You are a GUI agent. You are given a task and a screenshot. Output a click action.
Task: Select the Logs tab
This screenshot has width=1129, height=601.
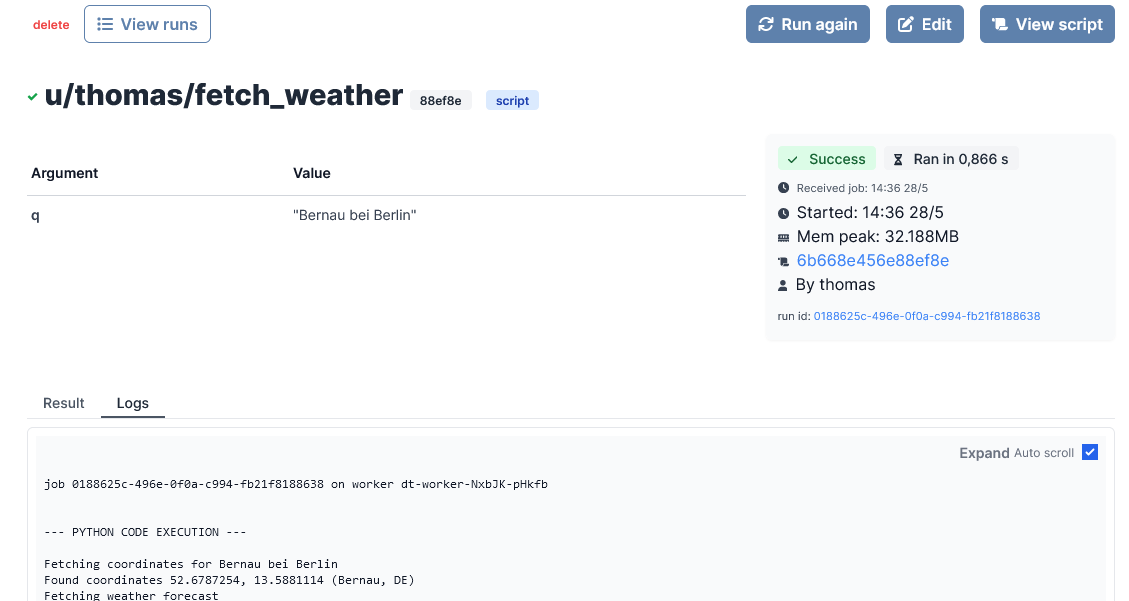click(x=133, y=403)
